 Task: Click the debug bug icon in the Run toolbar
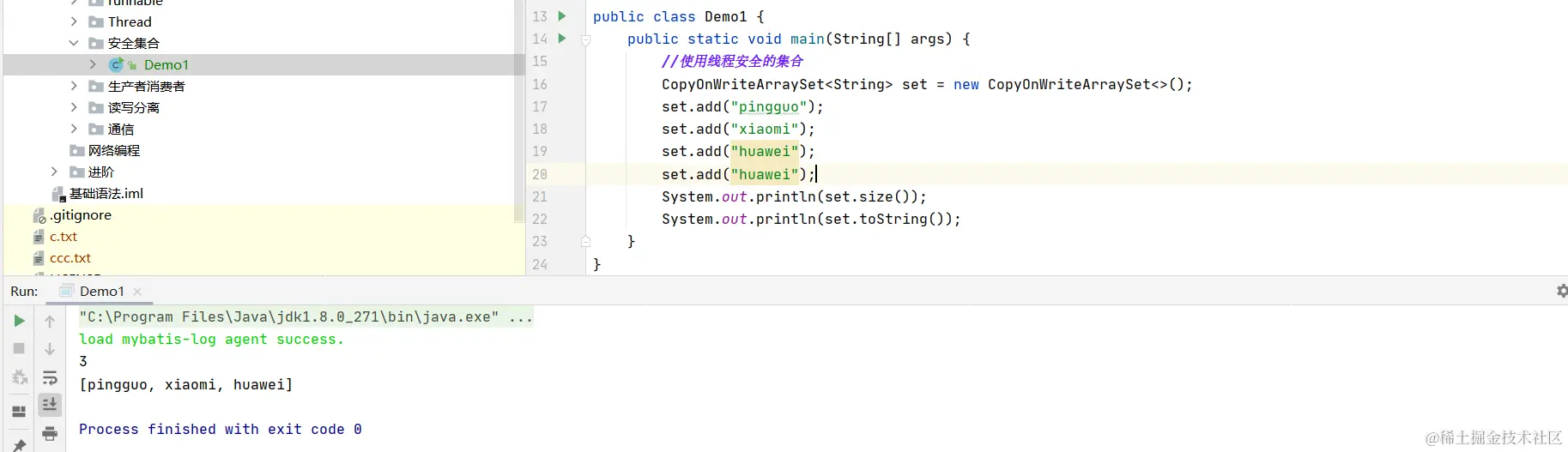19,377
